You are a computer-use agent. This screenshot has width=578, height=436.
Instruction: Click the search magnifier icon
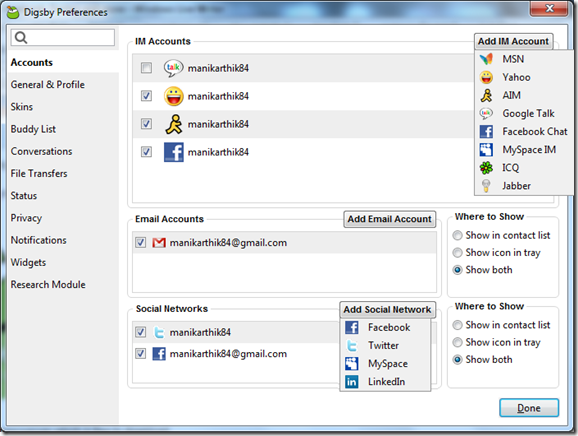click(21, 37)
